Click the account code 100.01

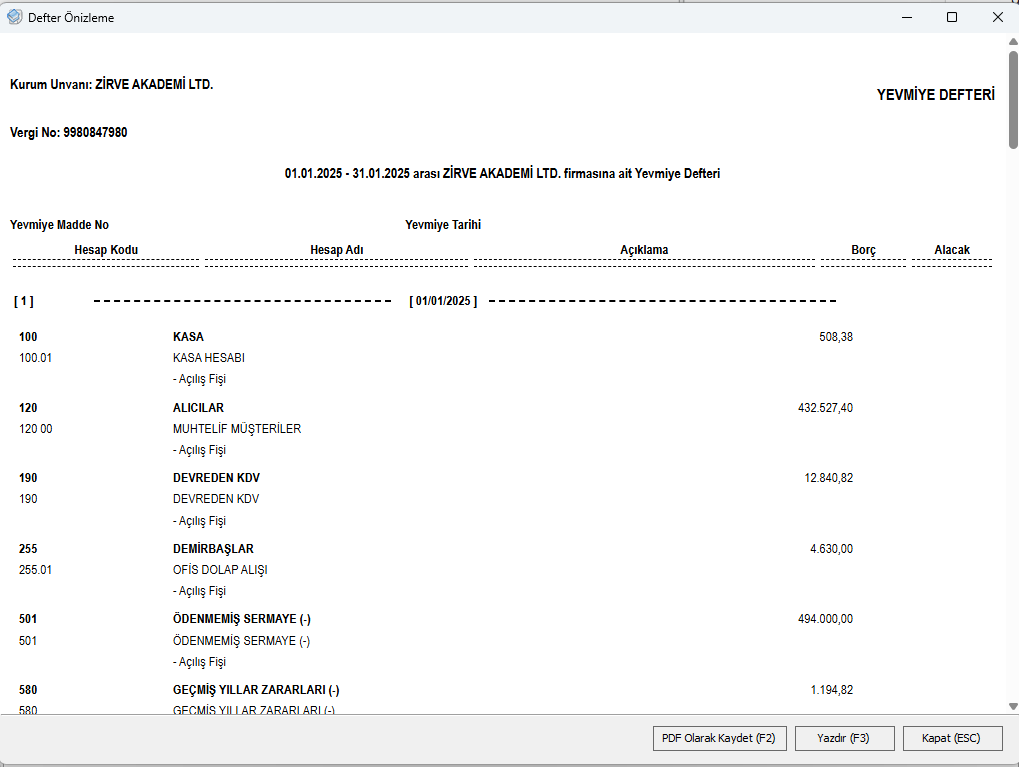point(35,358)
